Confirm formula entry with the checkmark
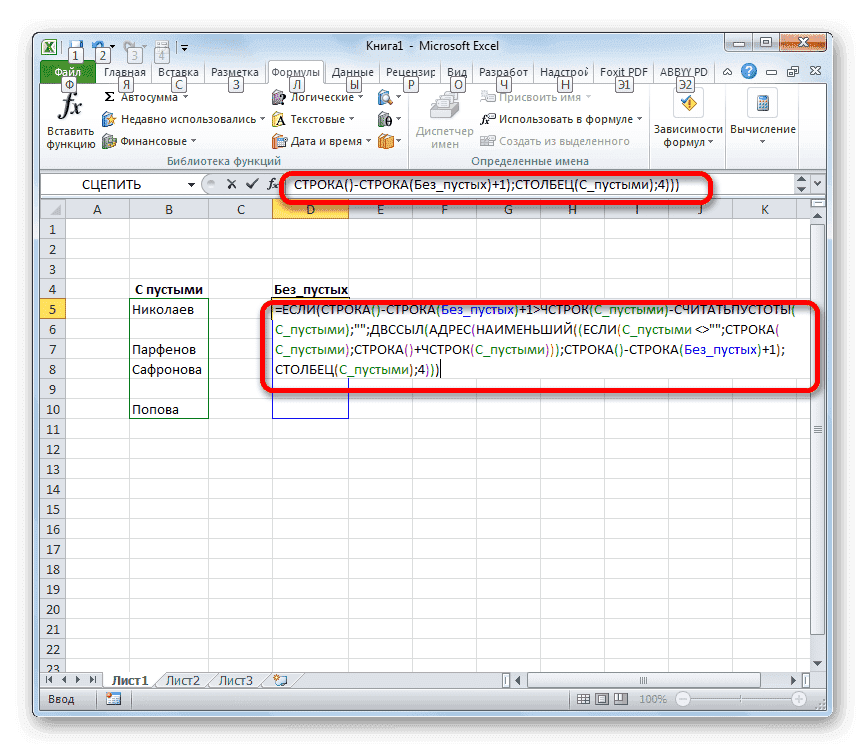 (251, 184)
